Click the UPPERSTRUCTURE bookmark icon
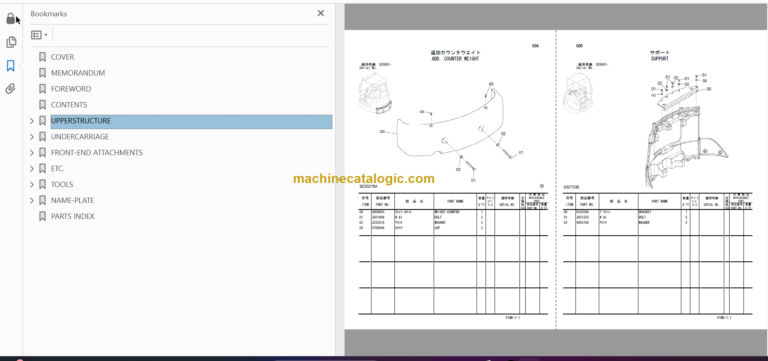Screen dimensions: 768x361 (43, 121)
